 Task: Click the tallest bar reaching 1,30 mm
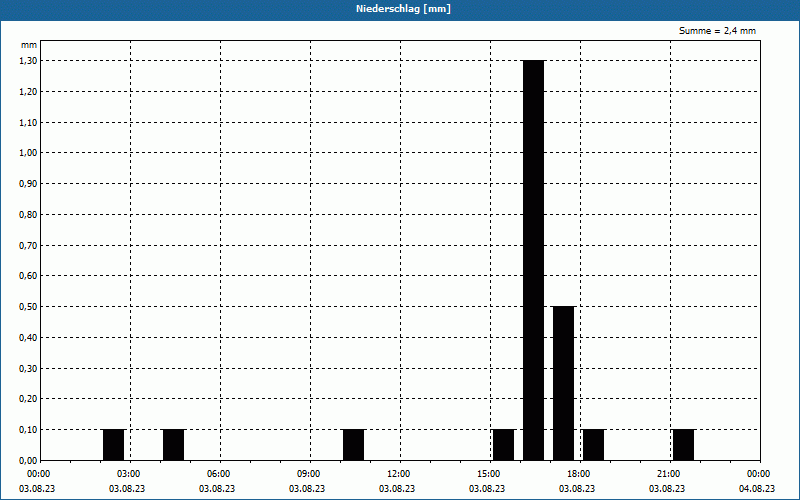click(533, 260)
